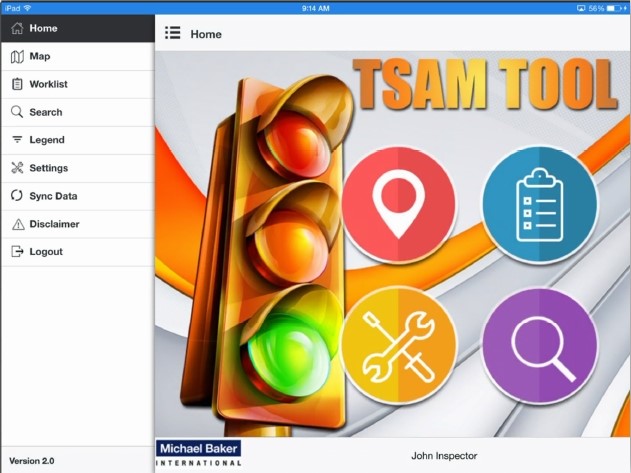Tap the yellow wrench and screwdriver icon
Screen dimensions: 631x473
(398, 346)
